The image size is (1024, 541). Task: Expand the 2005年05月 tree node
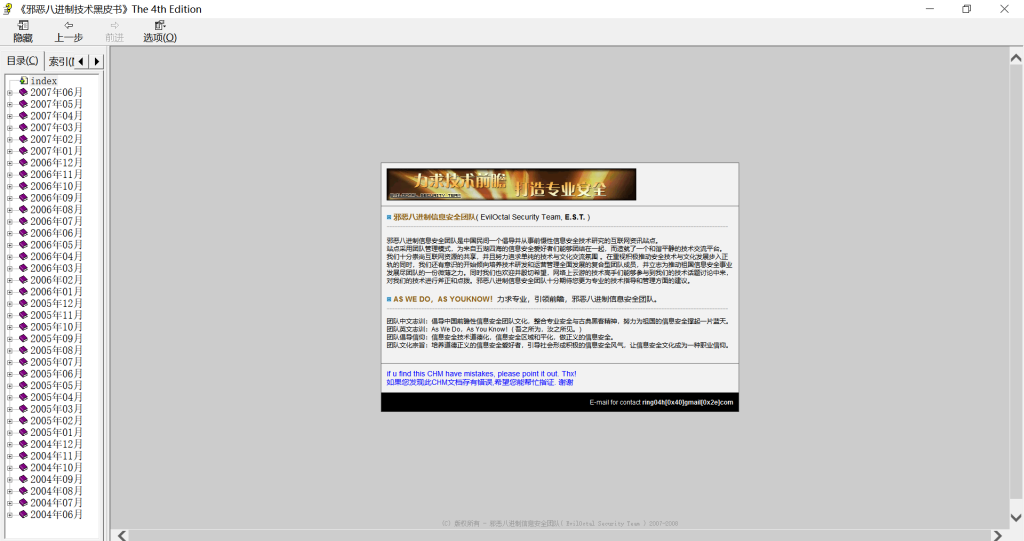pos(9,387)
